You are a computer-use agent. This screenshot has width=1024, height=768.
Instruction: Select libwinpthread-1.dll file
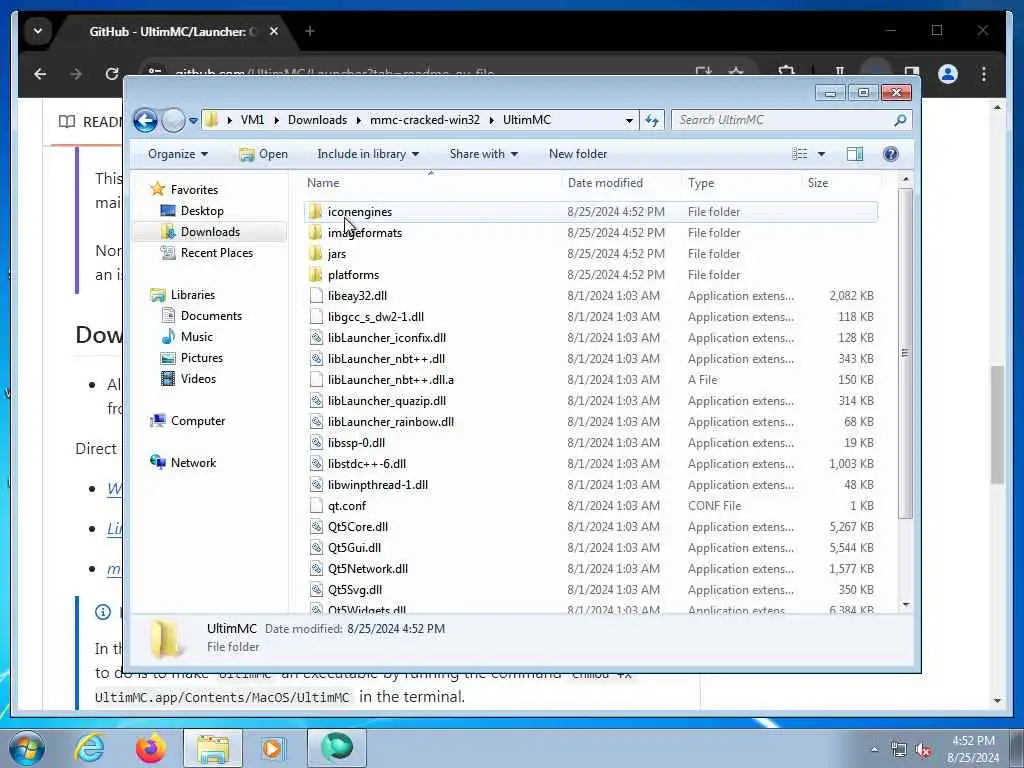(377, 485)
